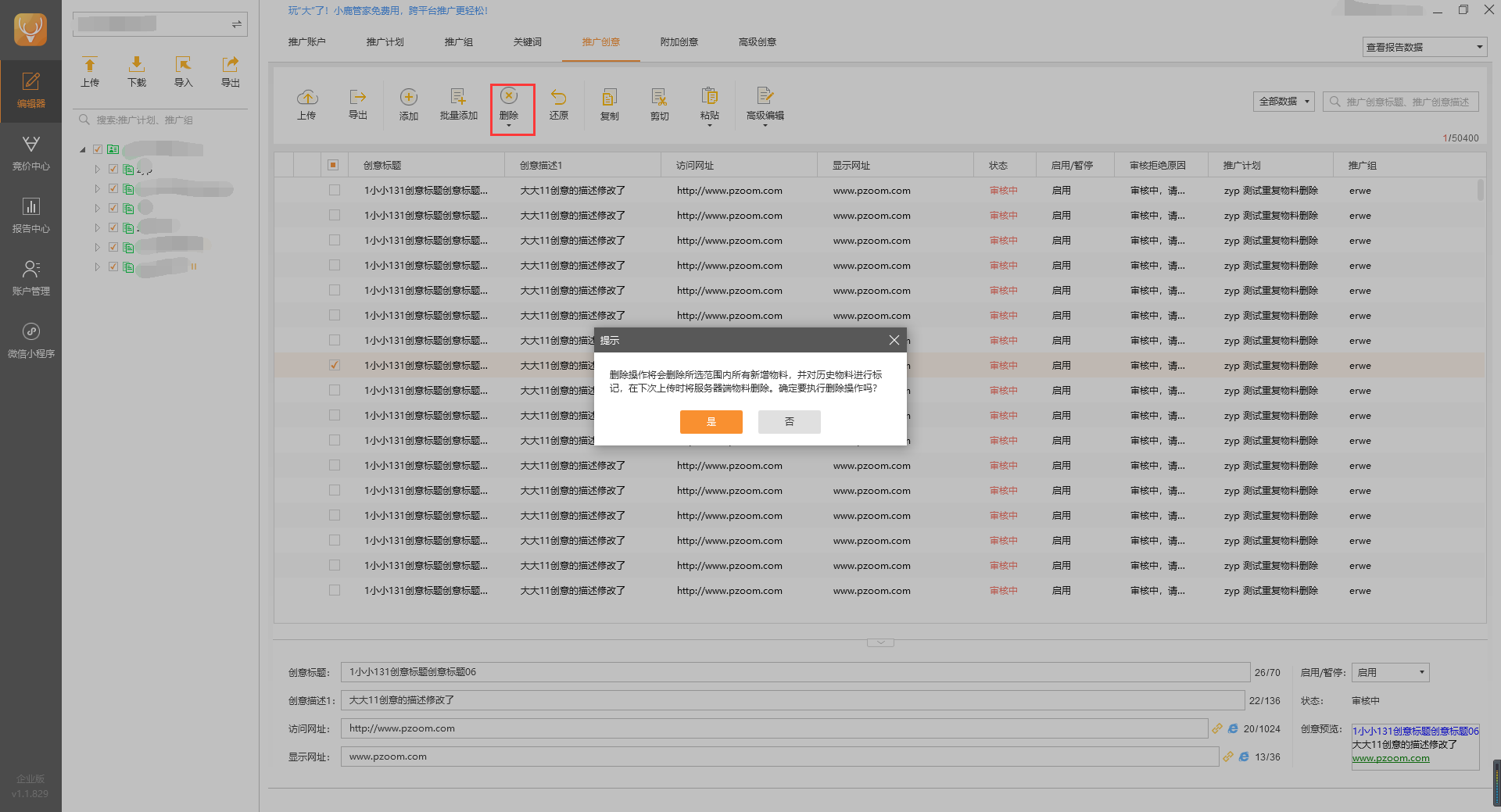
Task: Switch to the 推广组 tab
Action: (x=458, y=42)
